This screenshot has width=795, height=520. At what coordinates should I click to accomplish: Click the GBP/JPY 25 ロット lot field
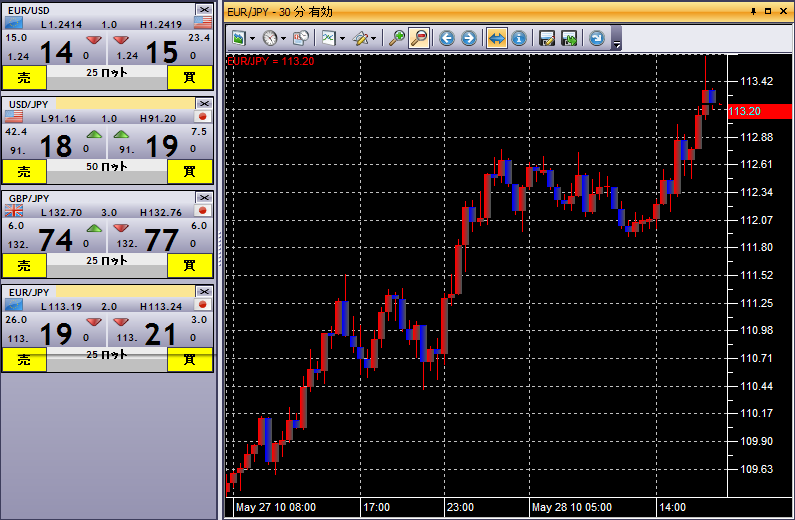[x=106, y=261]
